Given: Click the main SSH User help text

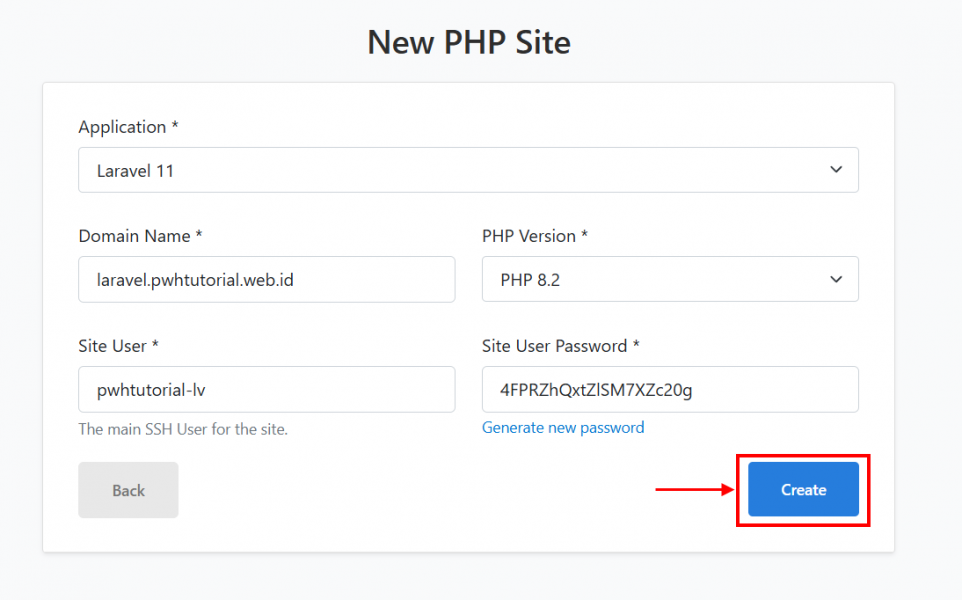Looking at the screenshot, I should pyautogui.click(x=183, y=429).
